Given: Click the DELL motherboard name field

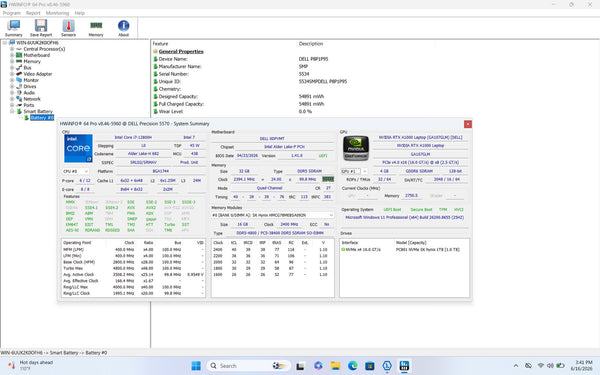Looking at the screenshot, I should pyautogui.click(x=272, y=139).
